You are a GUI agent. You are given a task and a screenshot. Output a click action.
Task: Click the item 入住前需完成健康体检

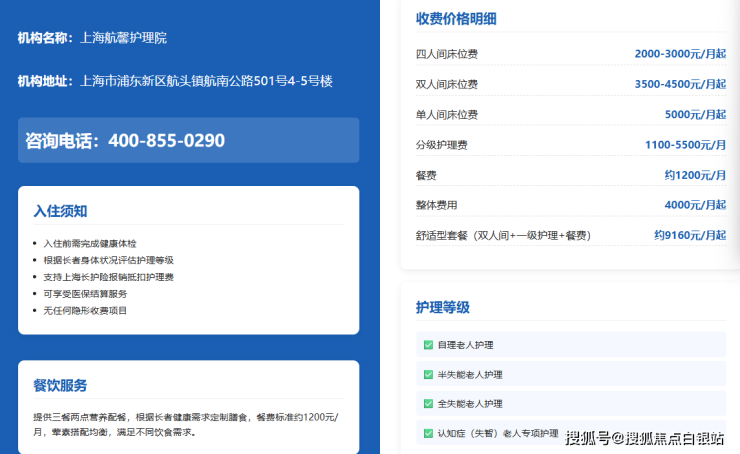pos(90,244)
